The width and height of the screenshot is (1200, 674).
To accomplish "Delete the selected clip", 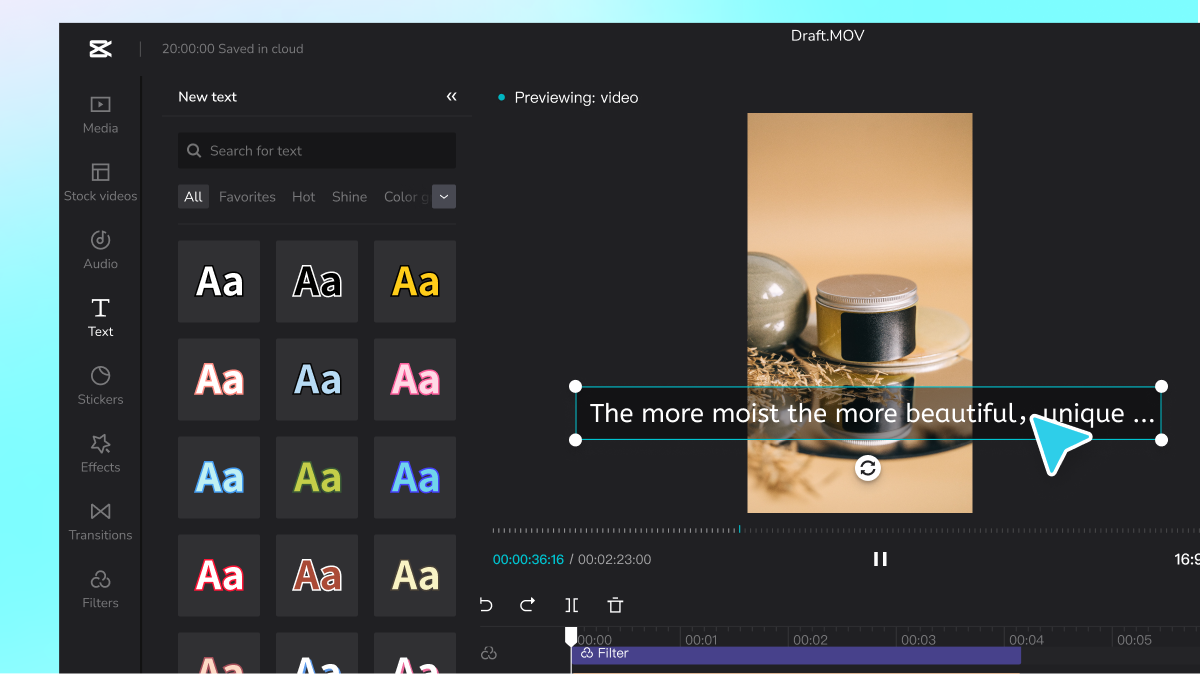I will 615,605.
